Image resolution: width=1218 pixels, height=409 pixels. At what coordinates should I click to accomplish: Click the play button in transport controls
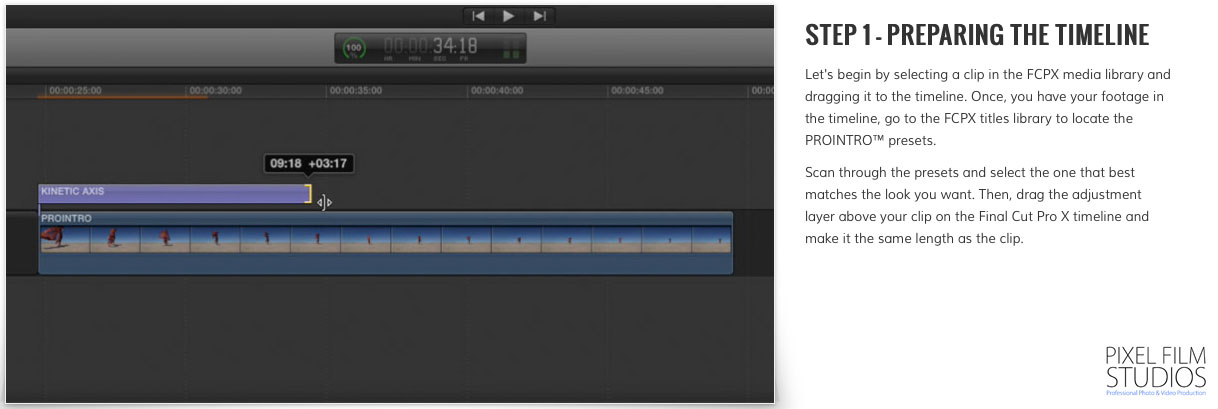pos(508,15)
